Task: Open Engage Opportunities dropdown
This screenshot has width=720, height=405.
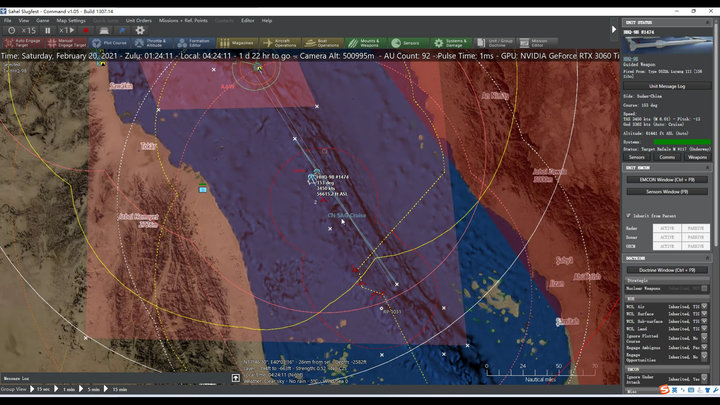Action: pos(704,356)
